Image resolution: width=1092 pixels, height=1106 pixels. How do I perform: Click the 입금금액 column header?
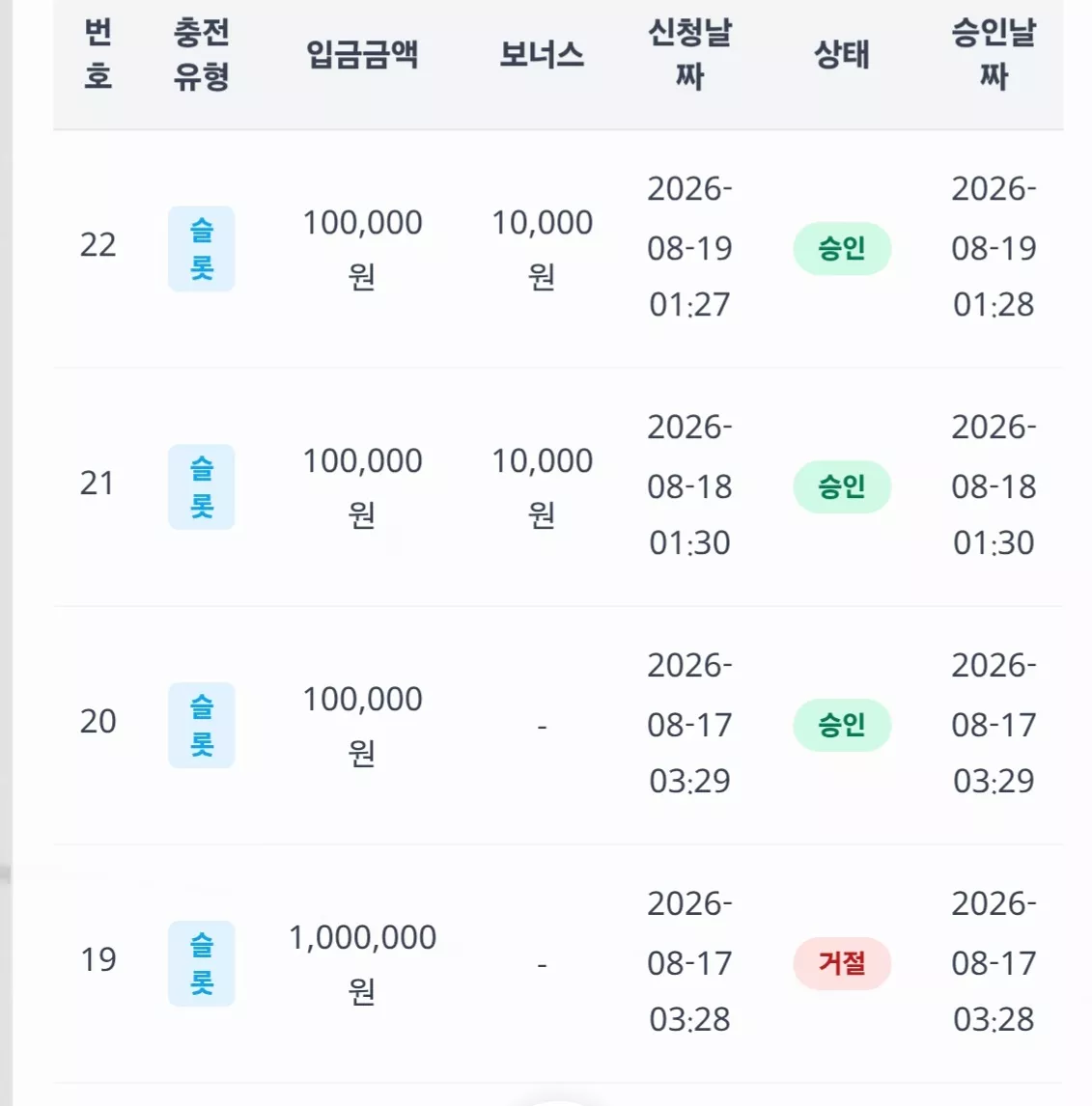tap(362, 54)
